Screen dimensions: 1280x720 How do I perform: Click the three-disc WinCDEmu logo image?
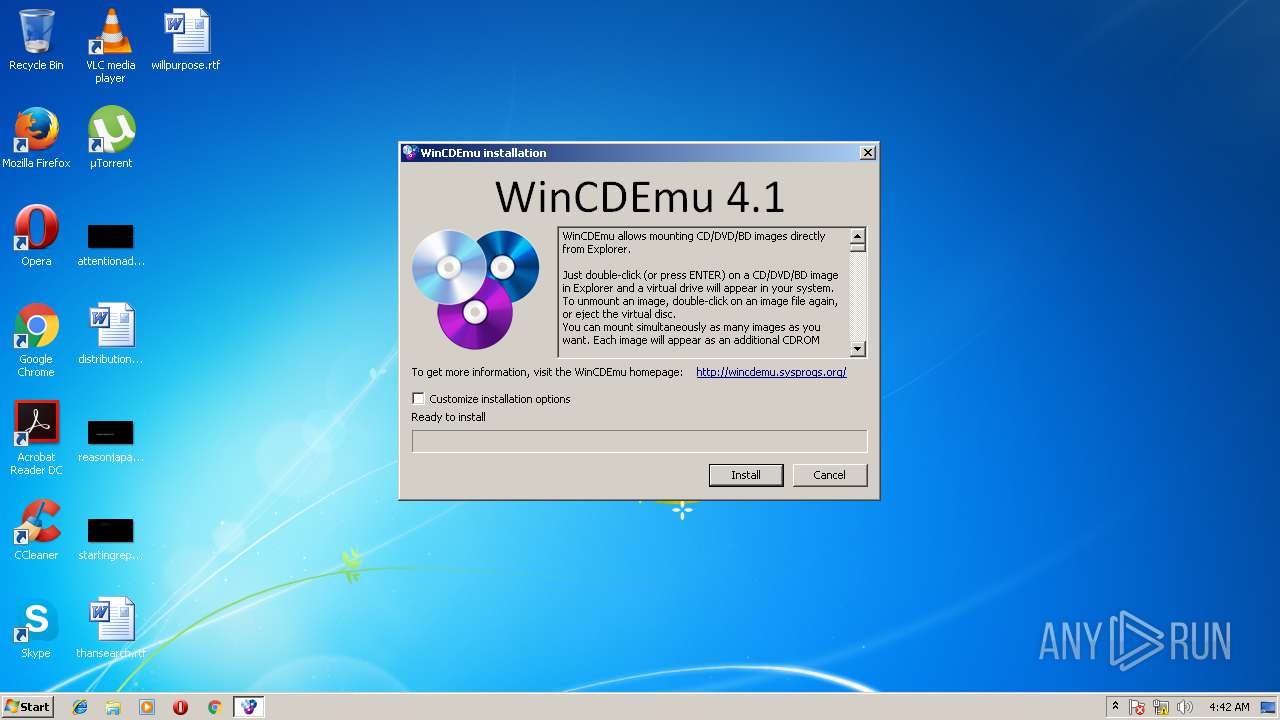point(475,289)
